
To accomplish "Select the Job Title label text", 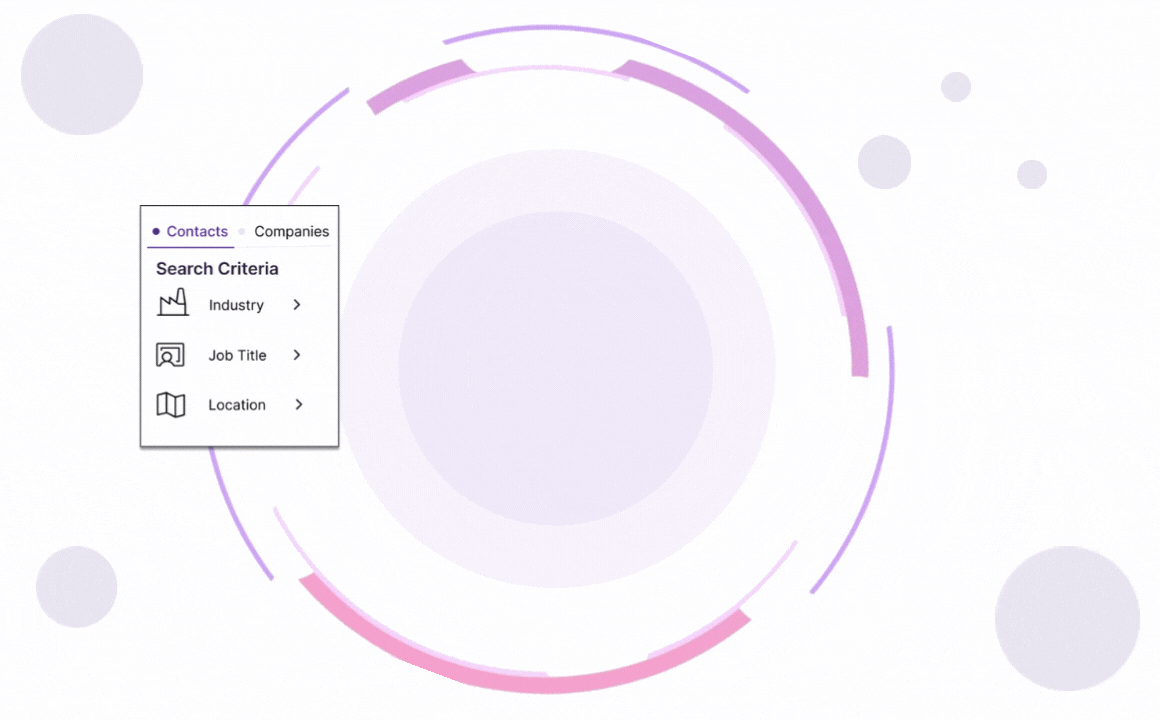I will coord(237,356).
